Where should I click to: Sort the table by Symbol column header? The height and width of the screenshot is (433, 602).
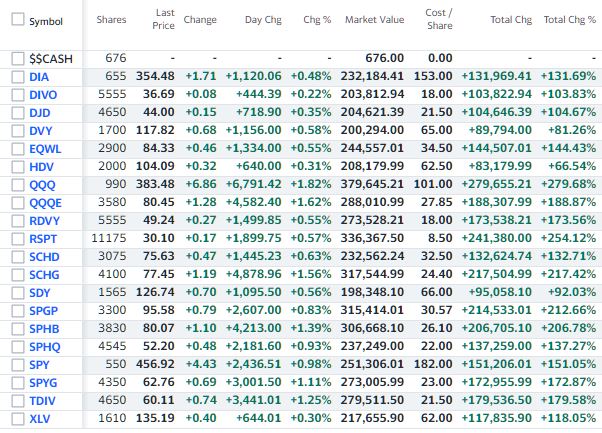pos(46,21)
